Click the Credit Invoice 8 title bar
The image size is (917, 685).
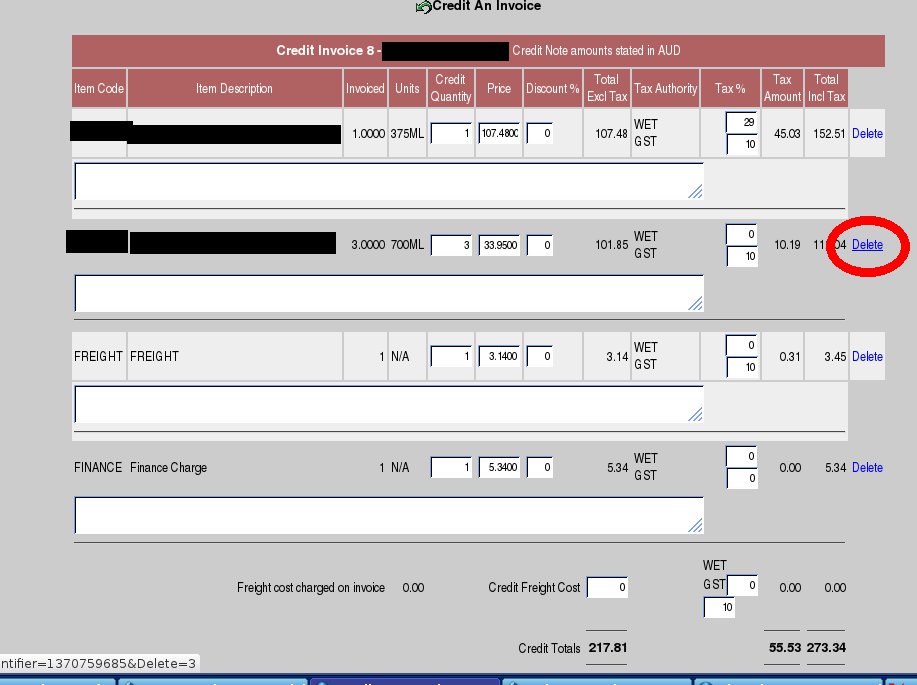(x=478, y=50)
